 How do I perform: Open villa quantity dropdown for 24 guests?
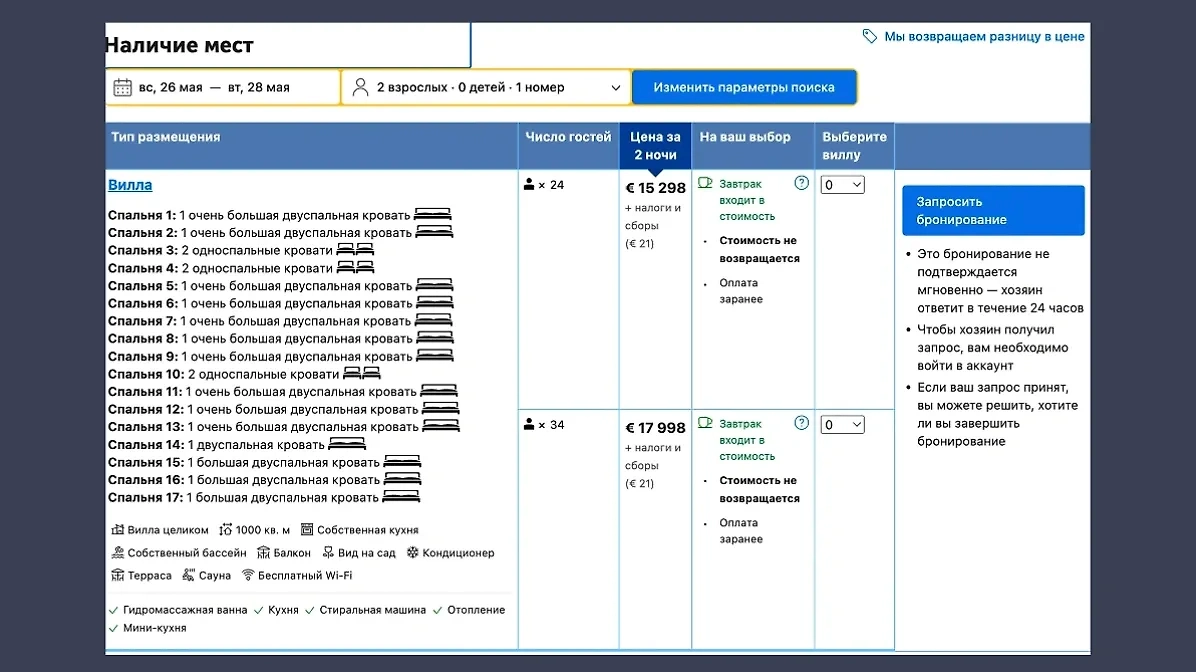[x=842, y=185]
